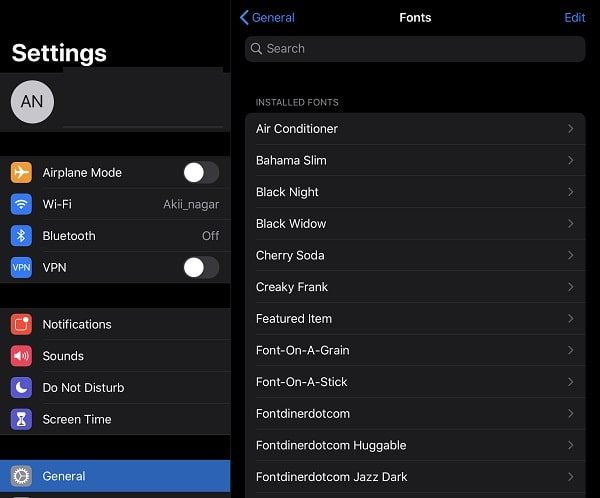Viewport: 600px width, 498px height.
Task: Select the Bluetooth icon in sidebar
Action: pos(21,235)
